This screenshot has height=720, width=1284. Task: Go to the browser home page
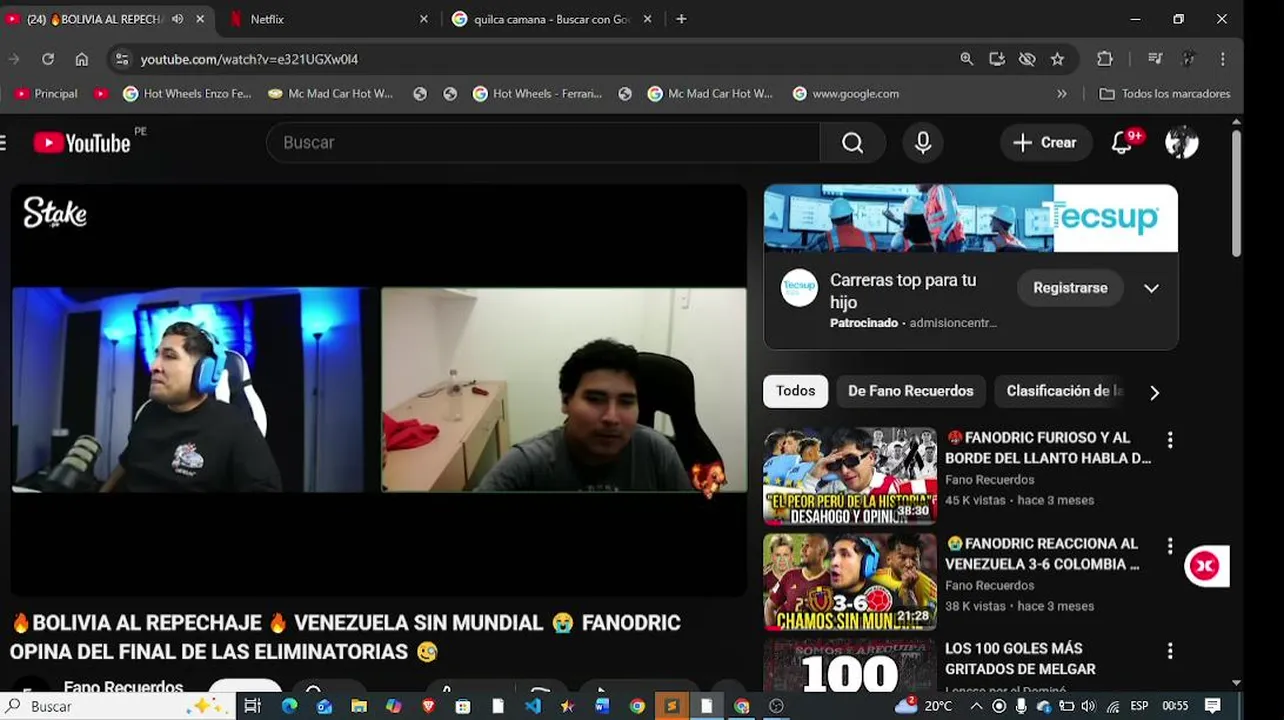tap(82, 59)
